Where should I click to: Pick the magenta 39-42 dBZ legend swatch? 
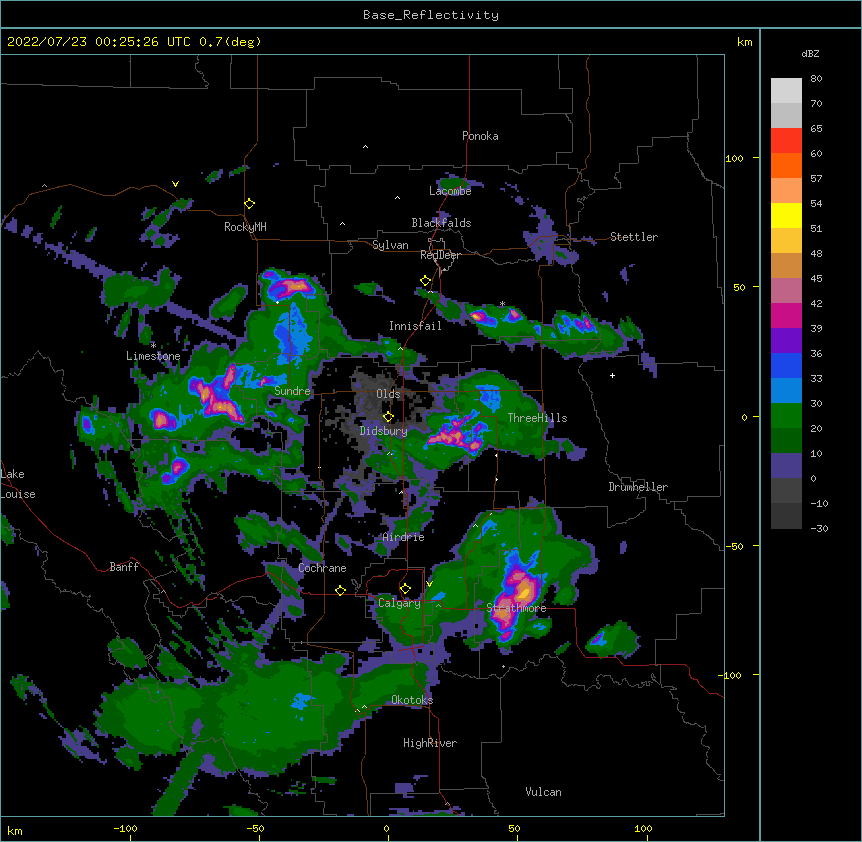pos(786,315)
